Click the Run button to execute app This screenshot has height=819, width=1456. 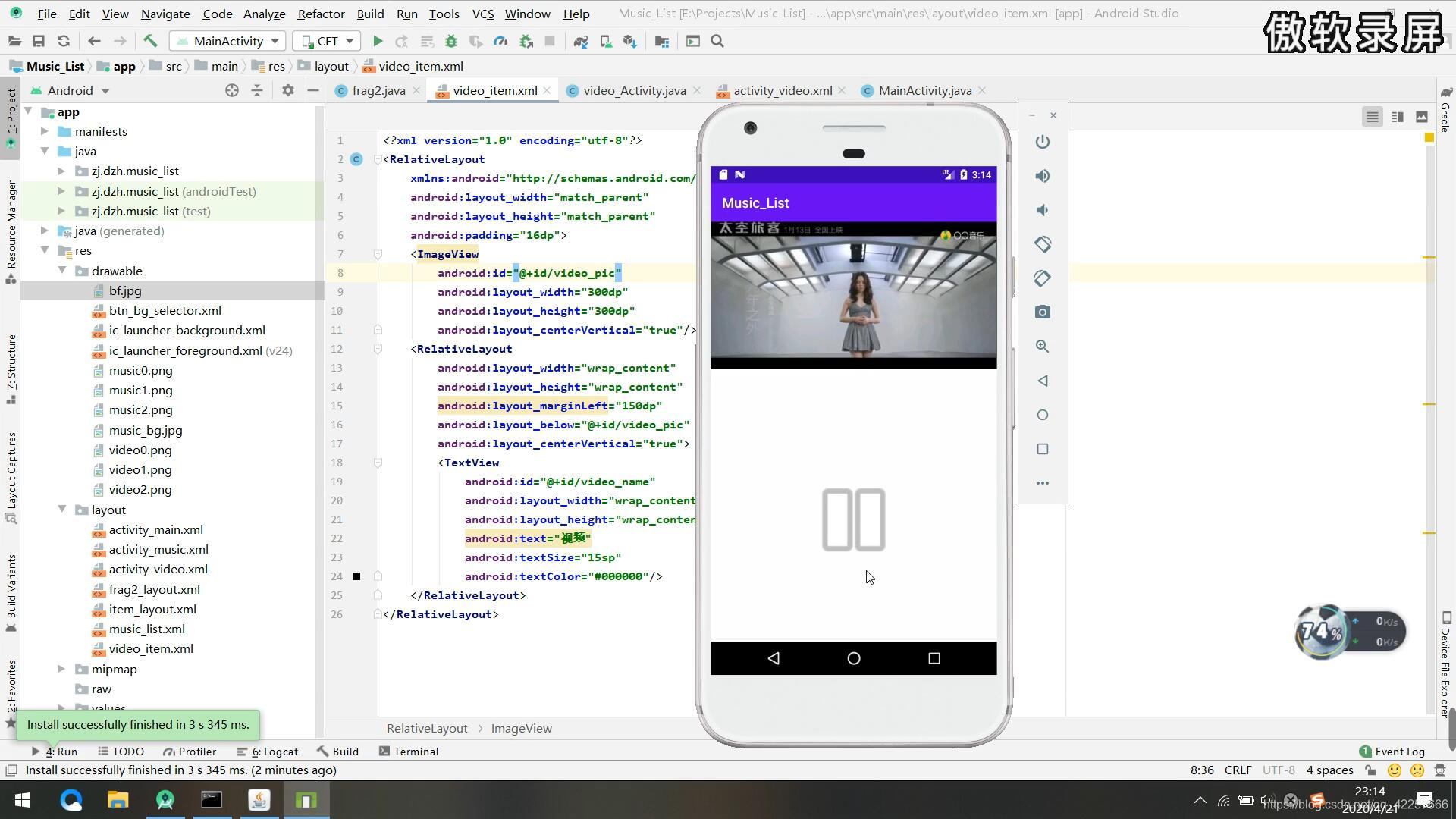(x=377, y=41)
